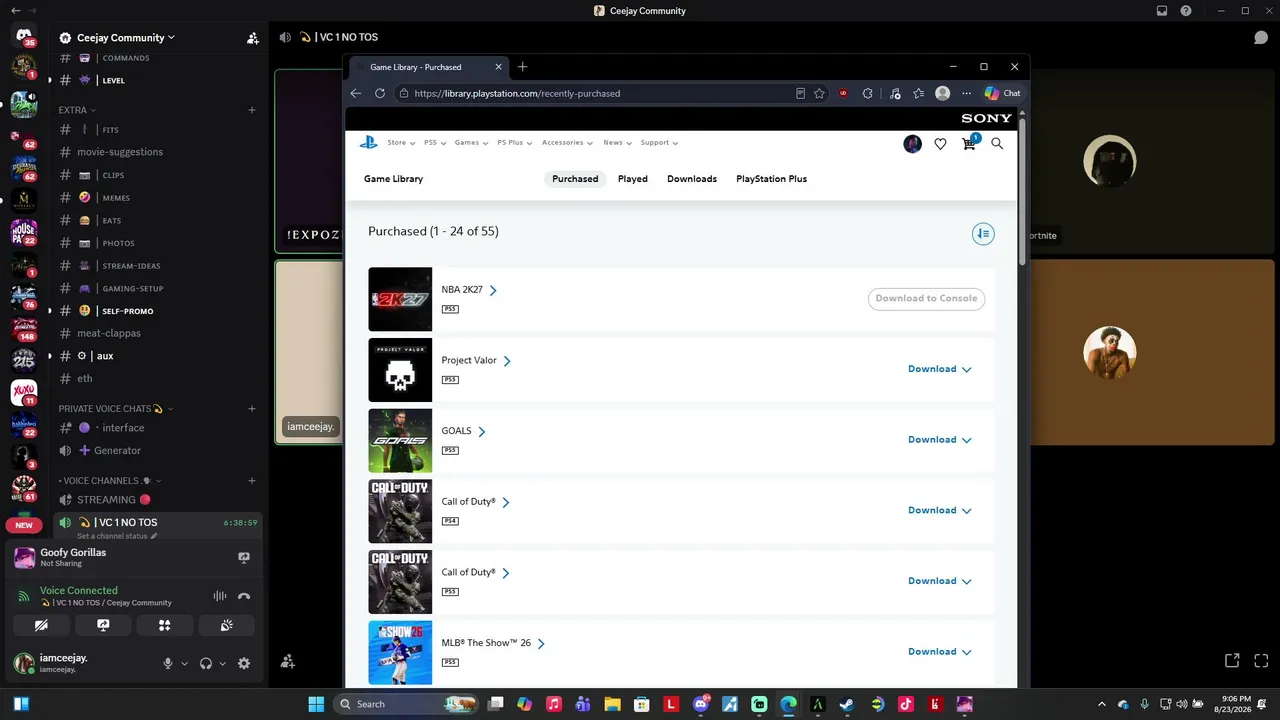The height and width of the screenshot is (720, 1280).
Task: Stop screen sharing the Goofy Gorillas stream
Action: [243, 557]
